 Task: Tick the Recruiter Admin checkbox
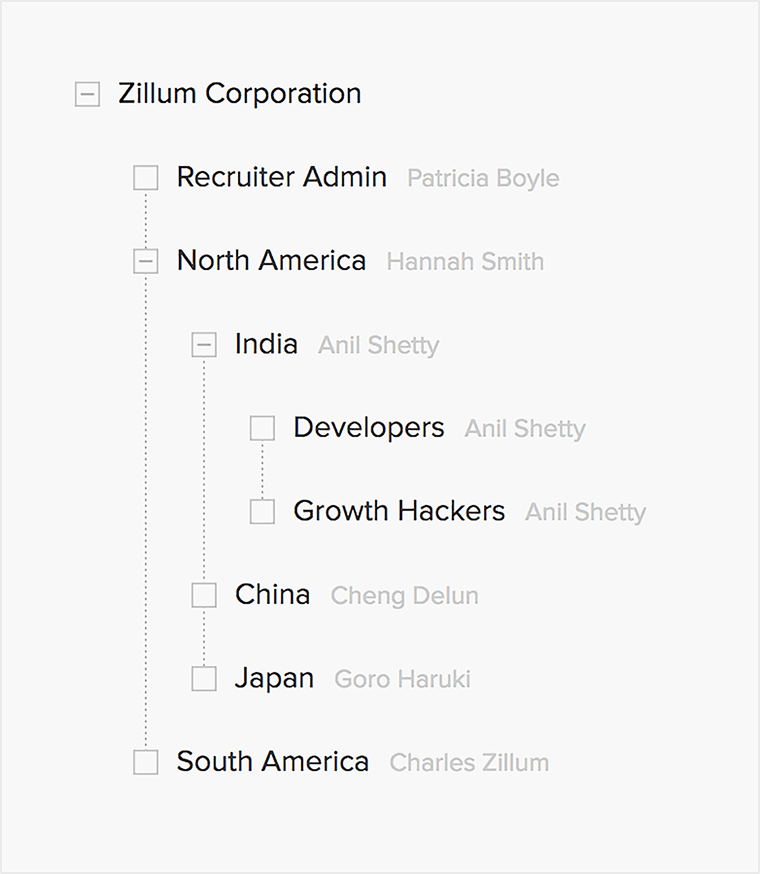pyautogui.click(x=146, y=178)
